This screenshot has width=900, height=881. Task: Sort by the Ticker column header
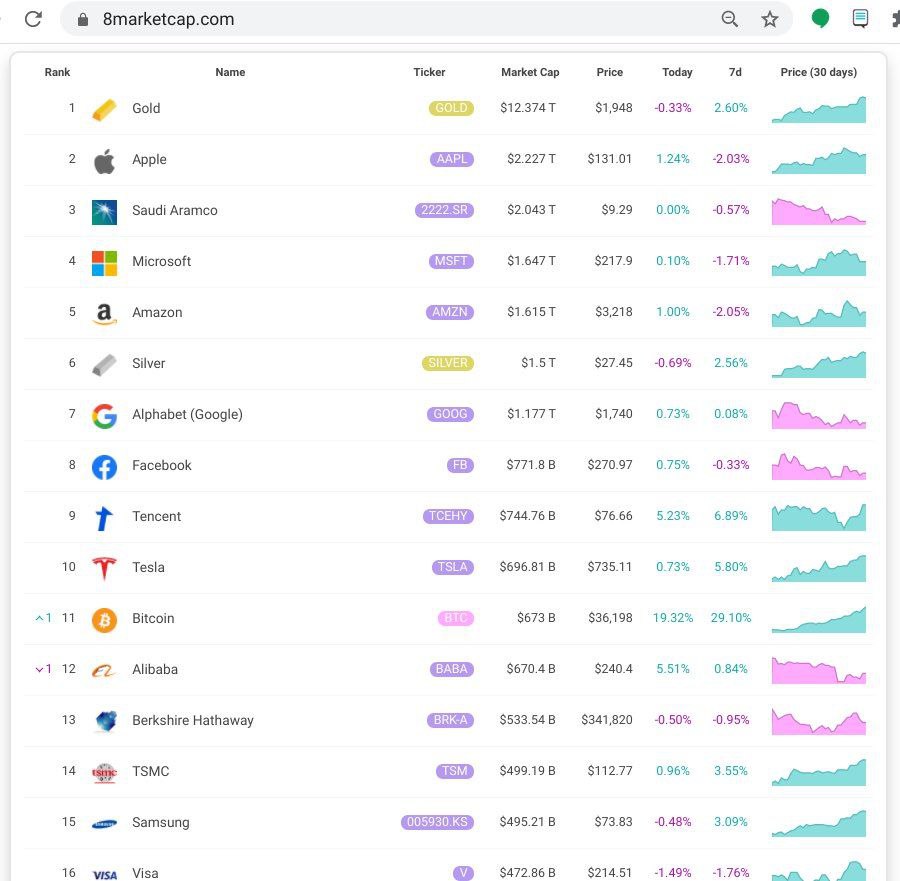point(429,72)
